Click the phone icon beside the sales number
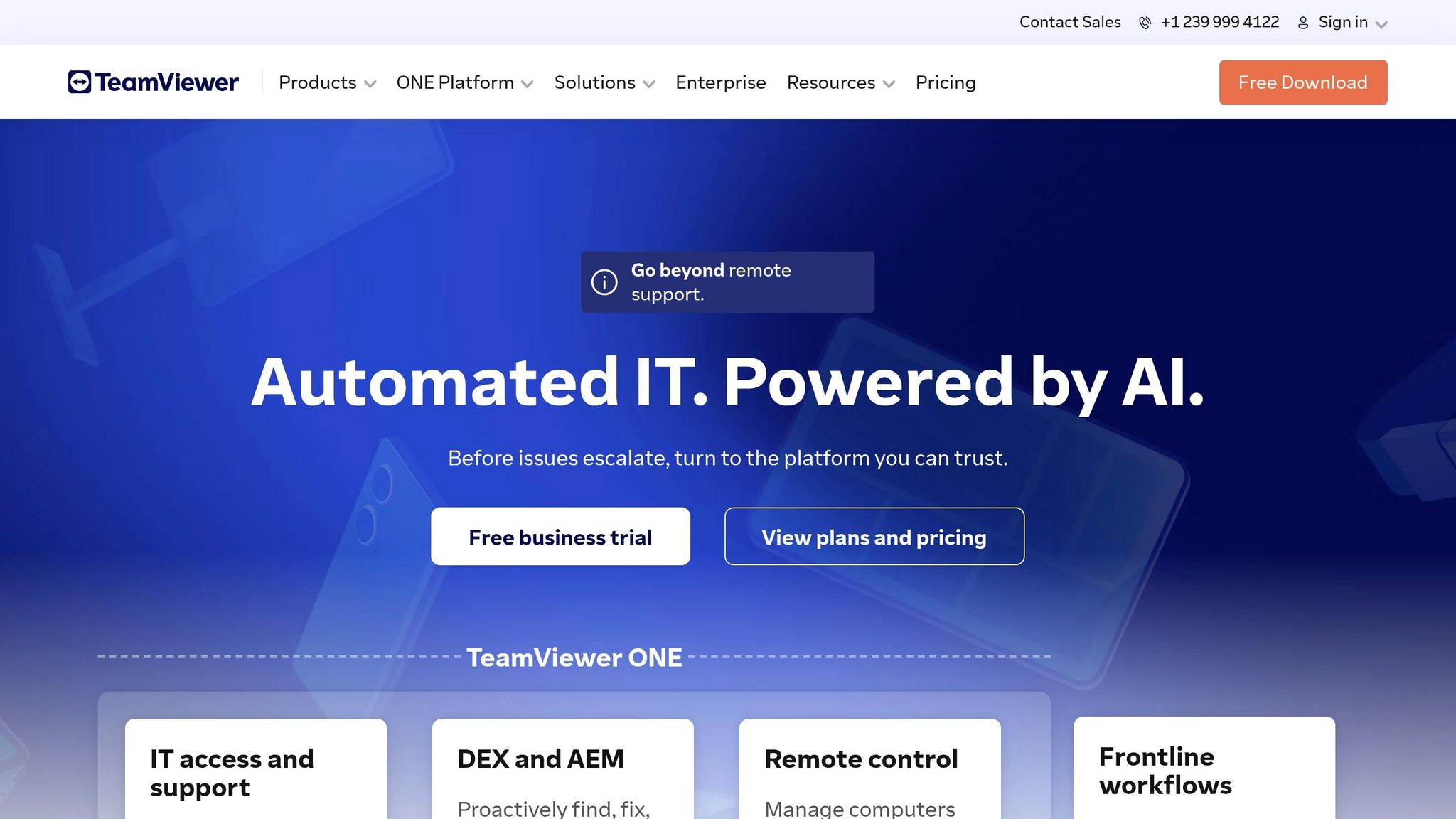1456x819 pixels. click(x=1145, y=23)
